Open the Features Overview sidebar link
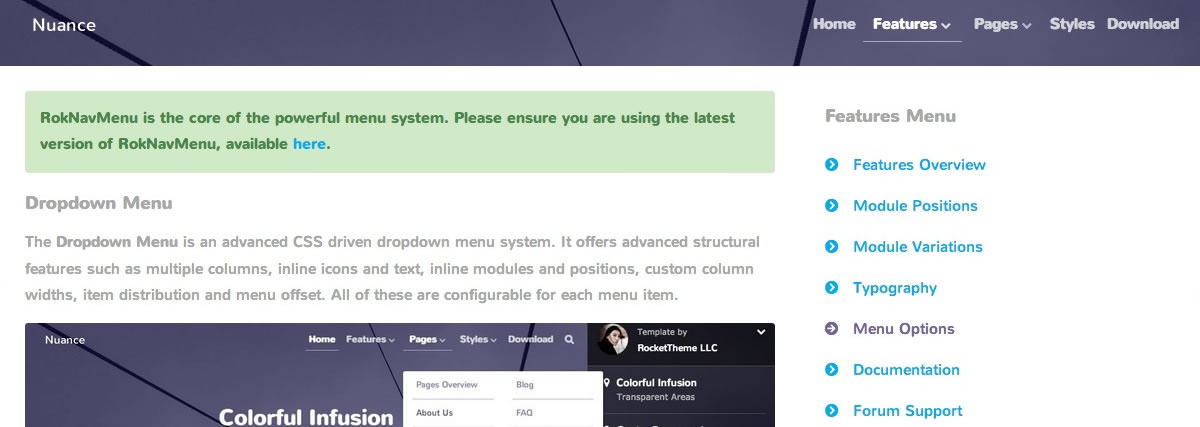 [x=919, y=165]
